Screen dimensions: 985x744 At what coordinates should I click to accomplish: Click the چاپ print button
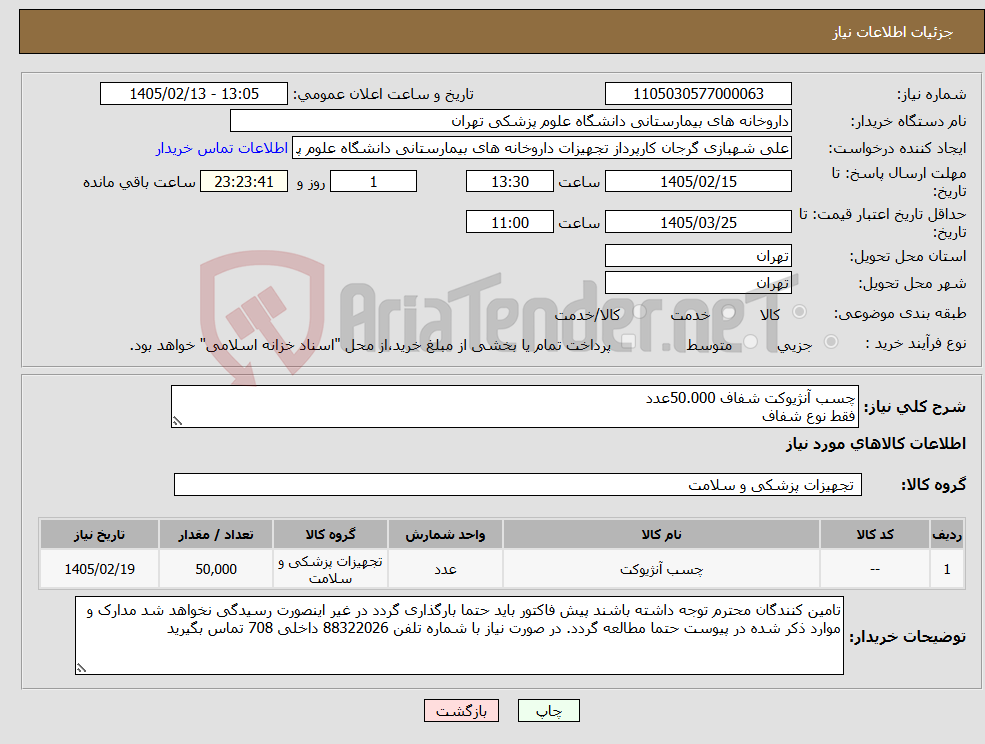(548, 711)
